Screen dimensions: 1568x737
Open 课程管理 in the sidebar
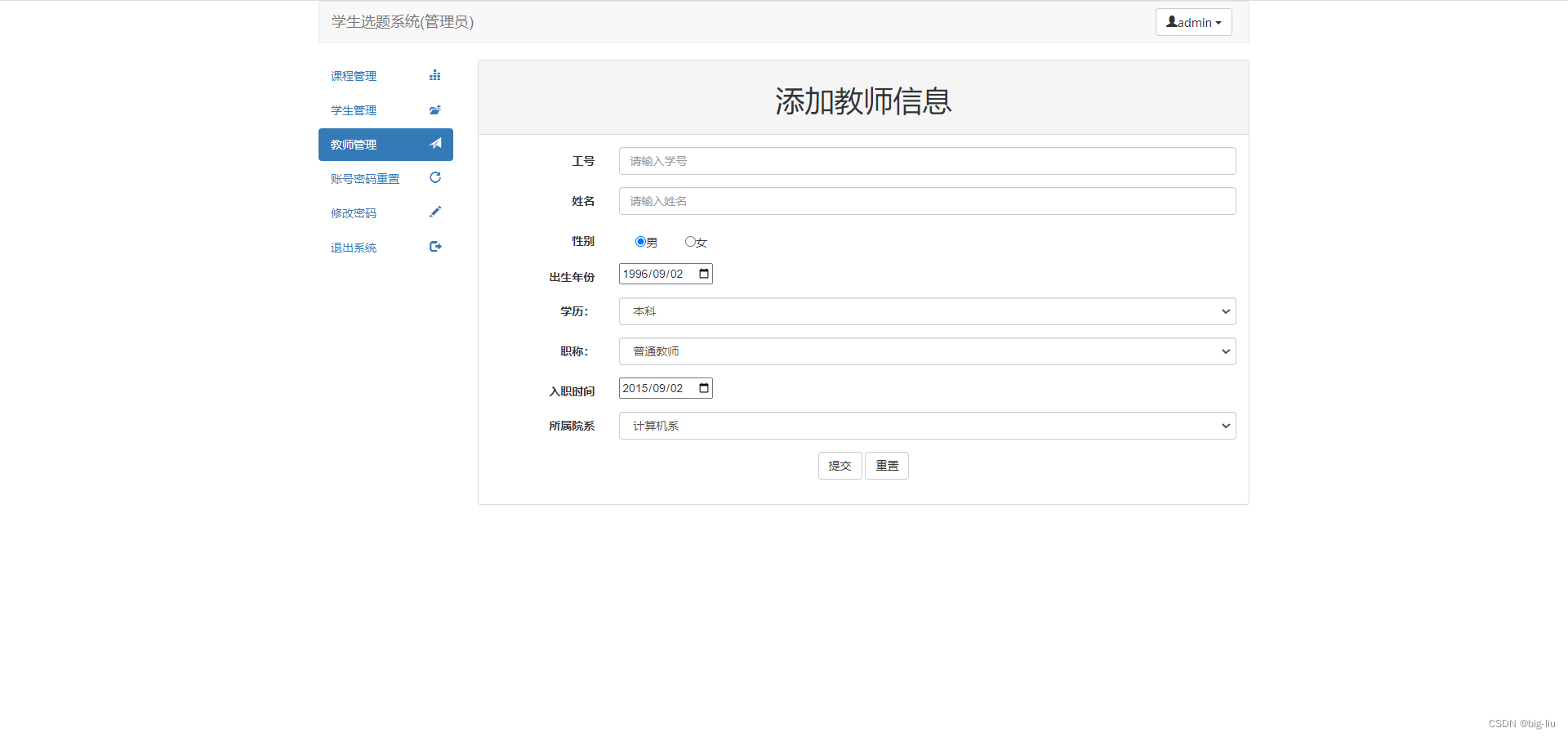point(385,76)
